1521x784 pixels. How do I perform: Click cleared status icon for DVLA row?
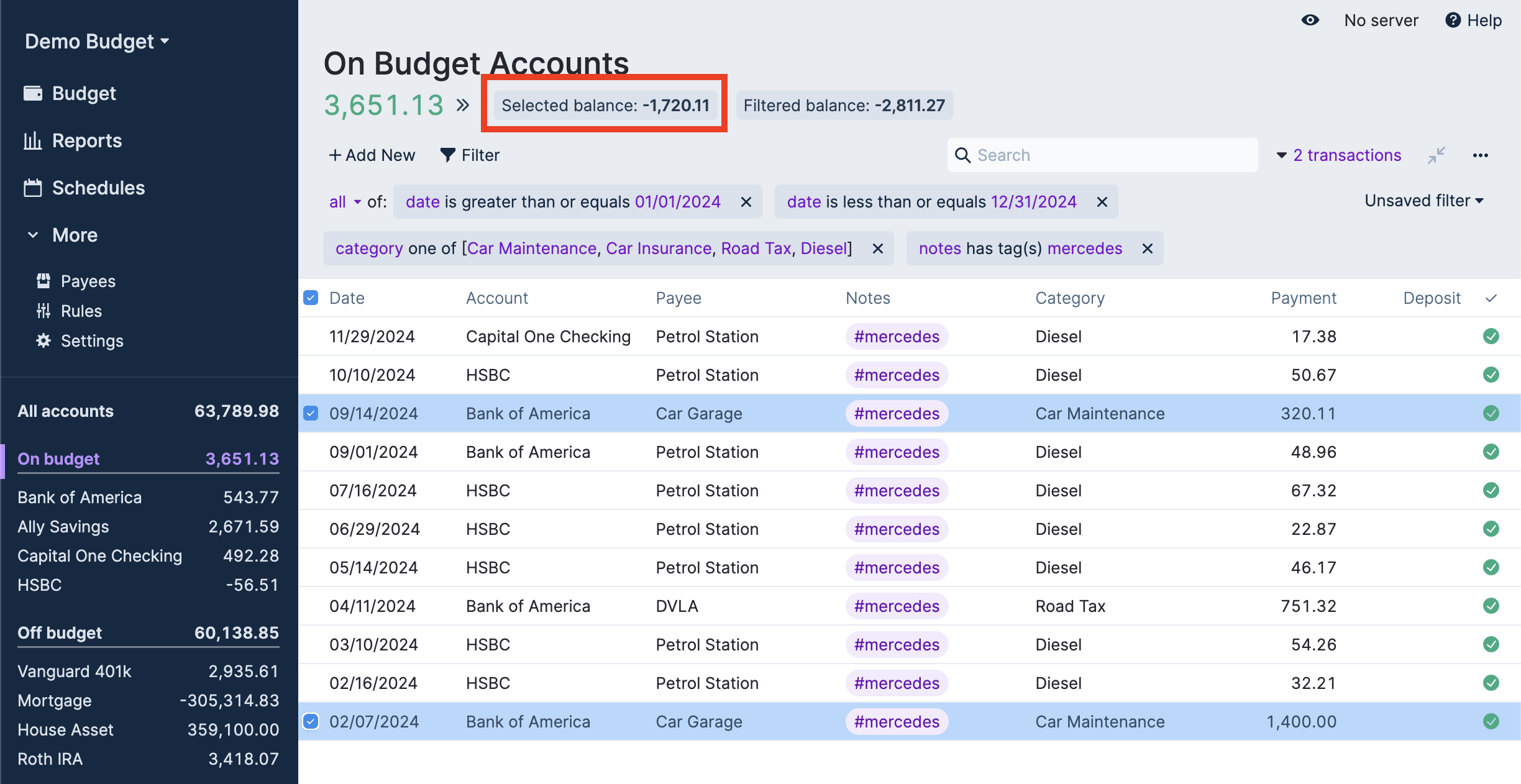(1491, 606)
